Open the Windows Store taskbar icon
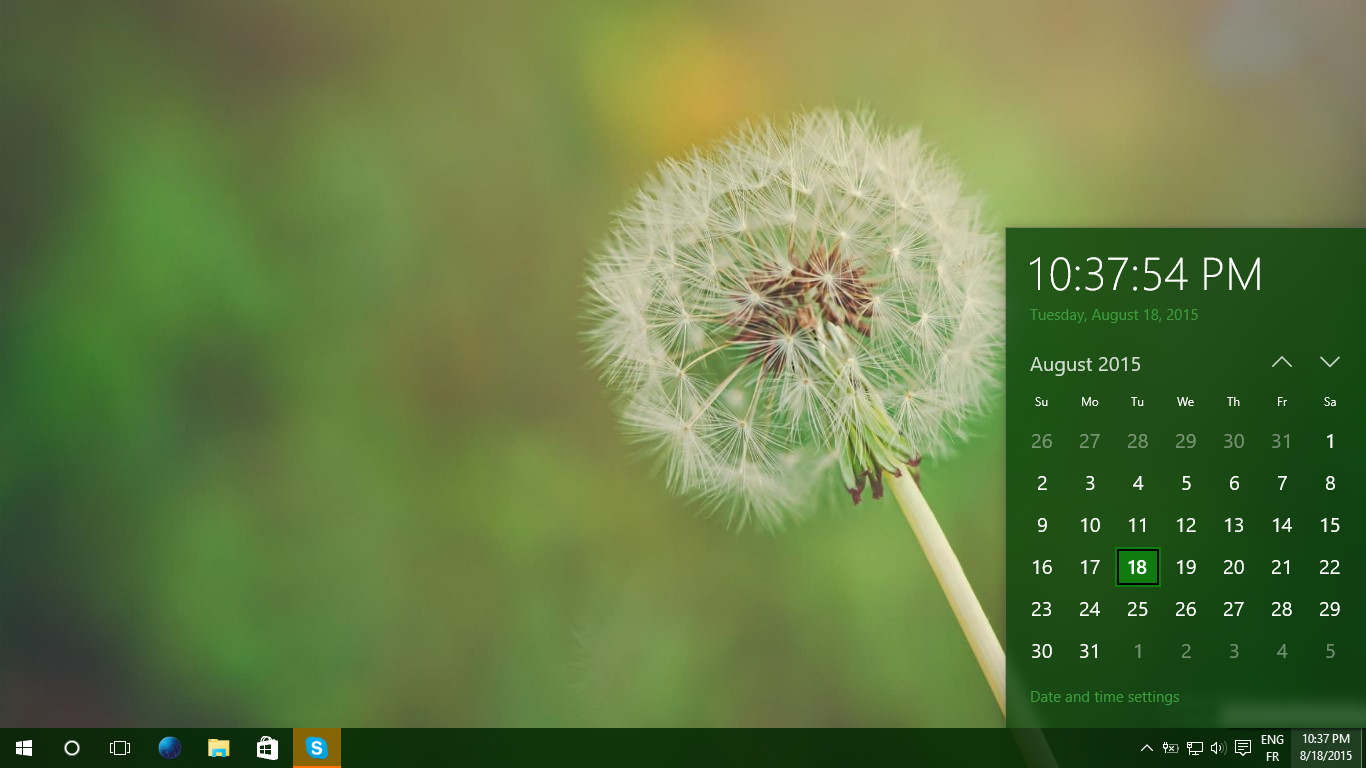Image resolution: width=1366 pixels, height=768 pixels. 267,748
